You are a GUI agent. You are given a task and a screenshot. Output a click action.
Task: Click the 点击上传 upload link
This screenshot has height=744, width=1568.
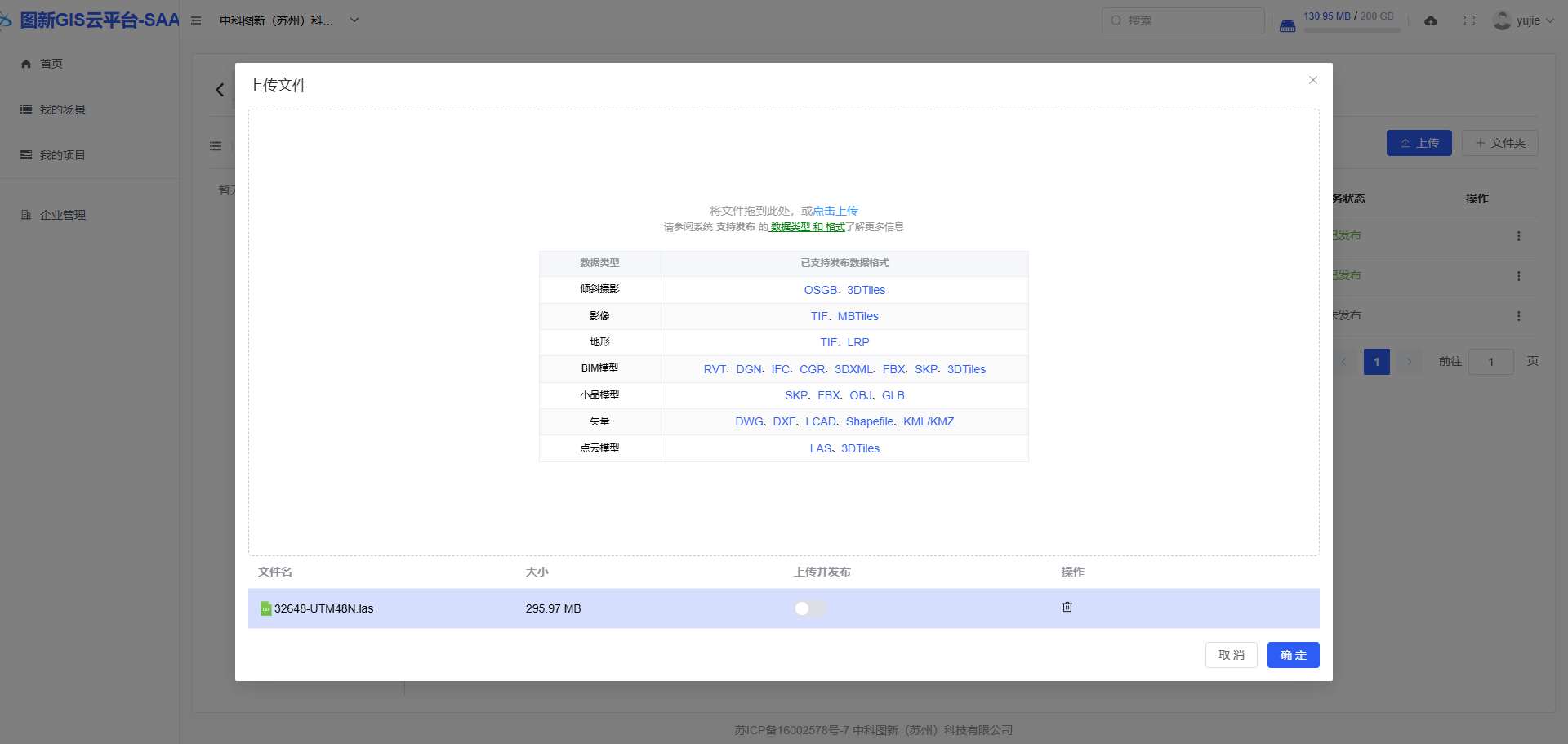[x=835, y=211]
